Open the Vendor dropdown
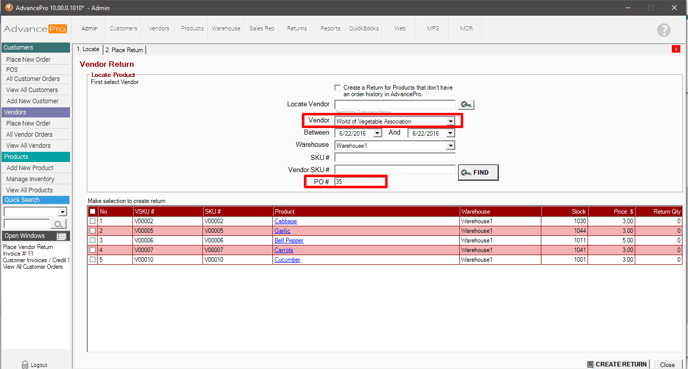Viewport: 688px width, 369px height. [451, 121]
